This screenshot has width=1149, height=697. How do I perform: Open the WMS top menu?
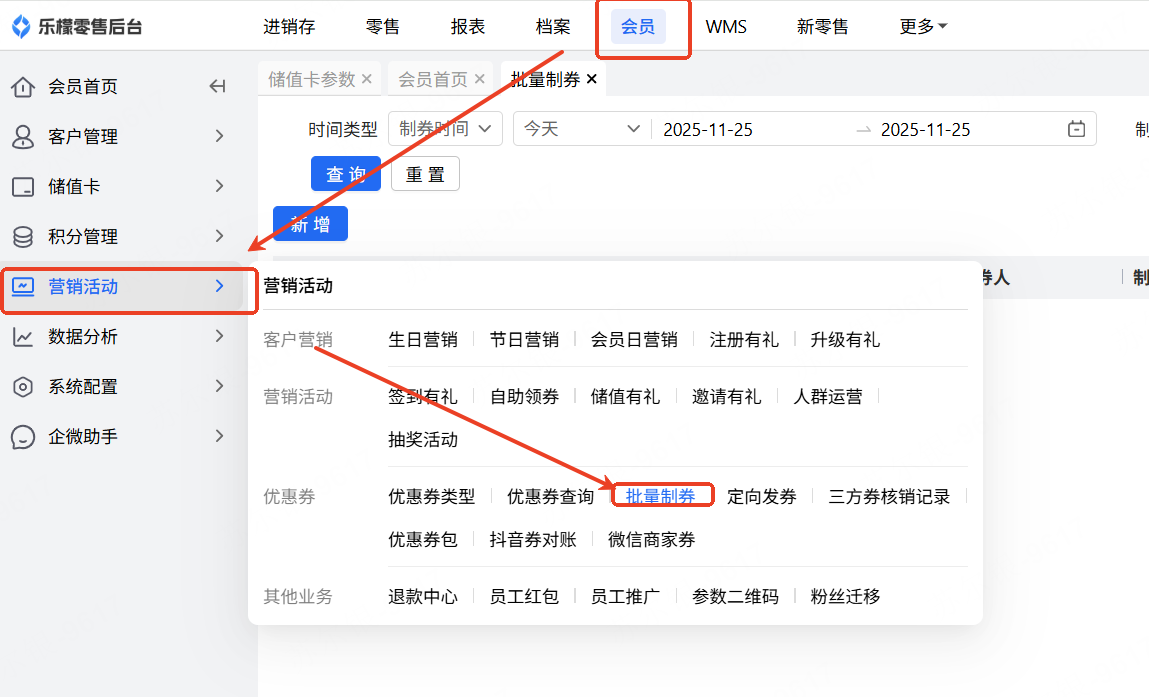(726, 26)
